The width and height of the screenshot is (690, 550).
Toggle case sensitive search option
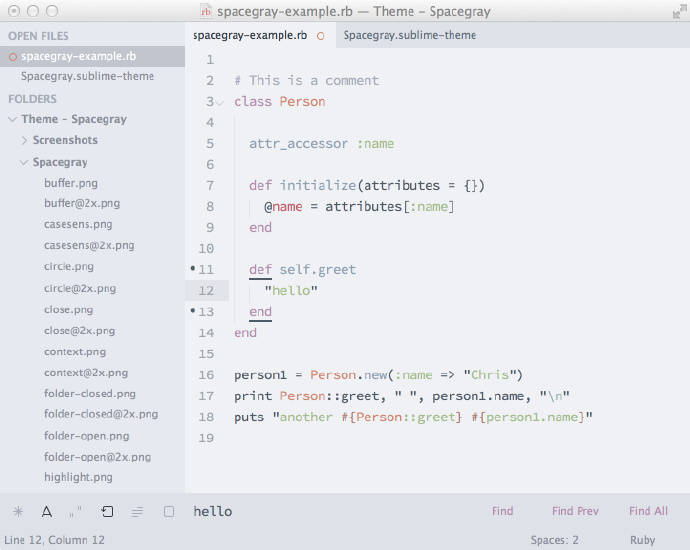coord(47,512)
